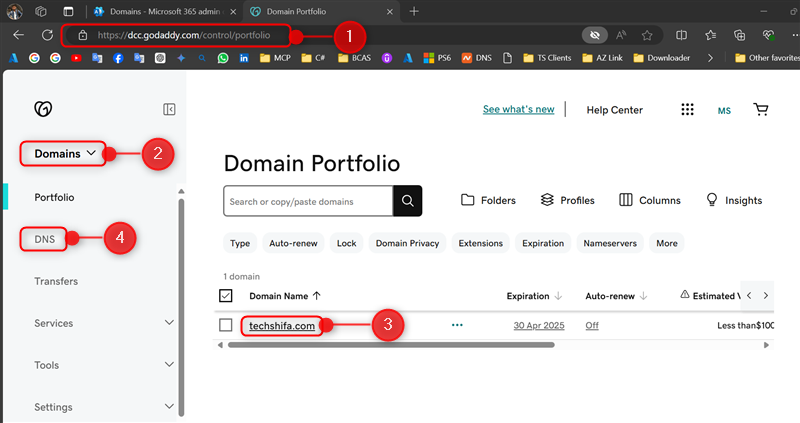
Task: Expand the Tools section
Action: [169, 364]
